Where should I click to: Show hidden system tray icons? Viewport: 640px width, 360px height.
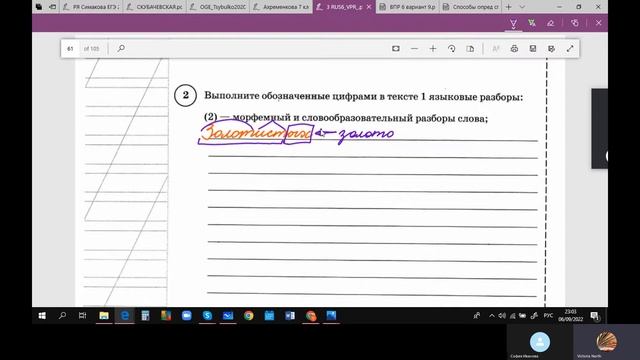(492, 316)
